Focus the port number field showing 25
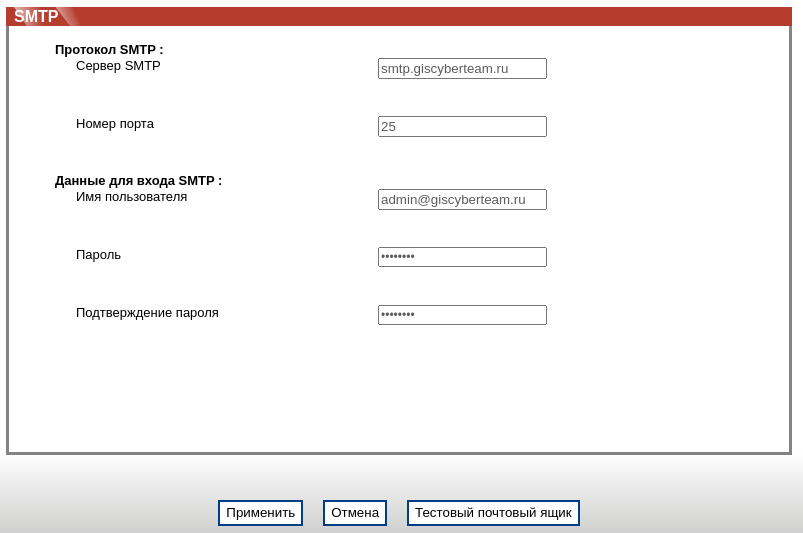 (462, 126)
